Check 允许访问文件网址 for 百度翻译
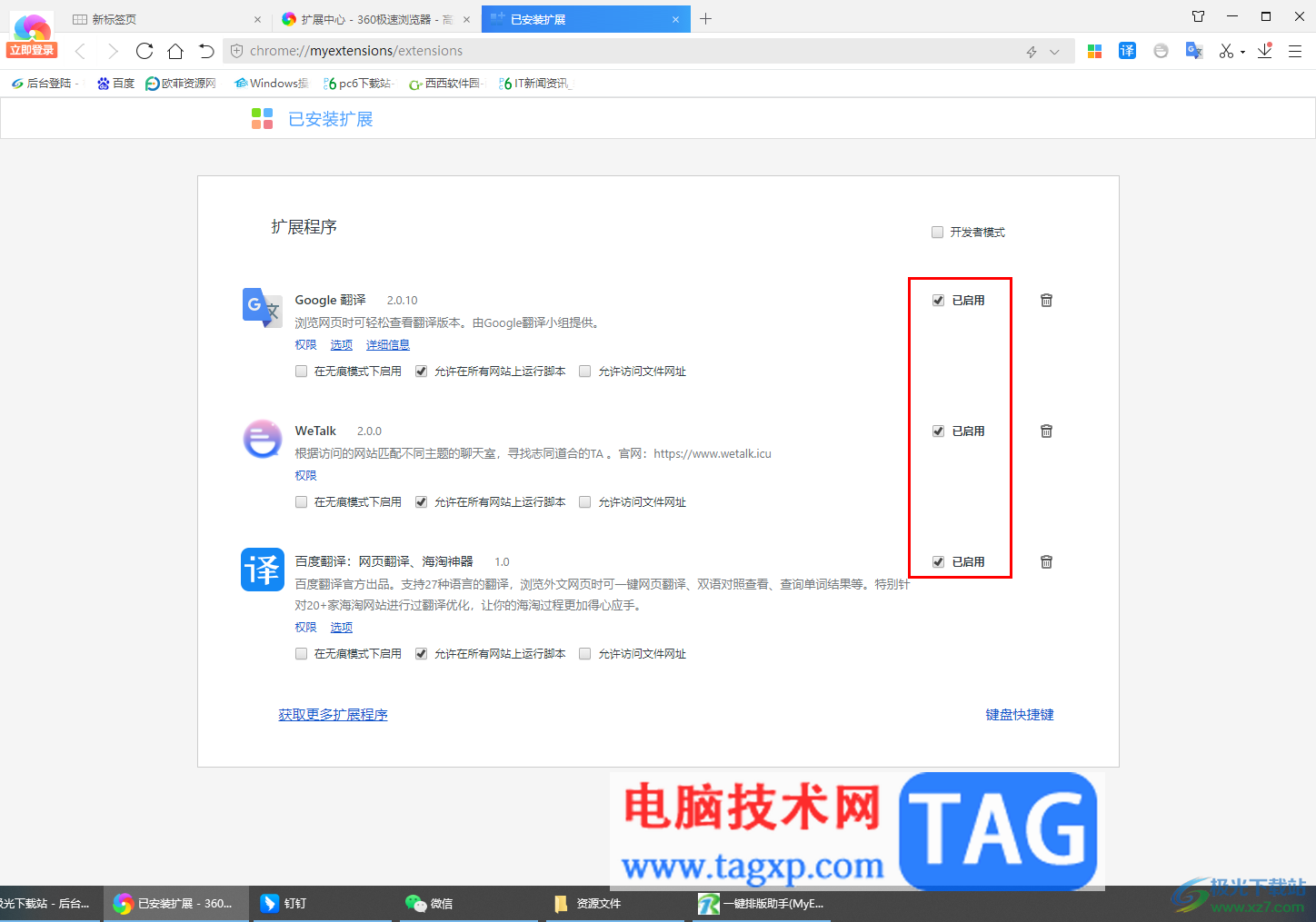The height and width of the screenshot is (922, 1316). 584,654
